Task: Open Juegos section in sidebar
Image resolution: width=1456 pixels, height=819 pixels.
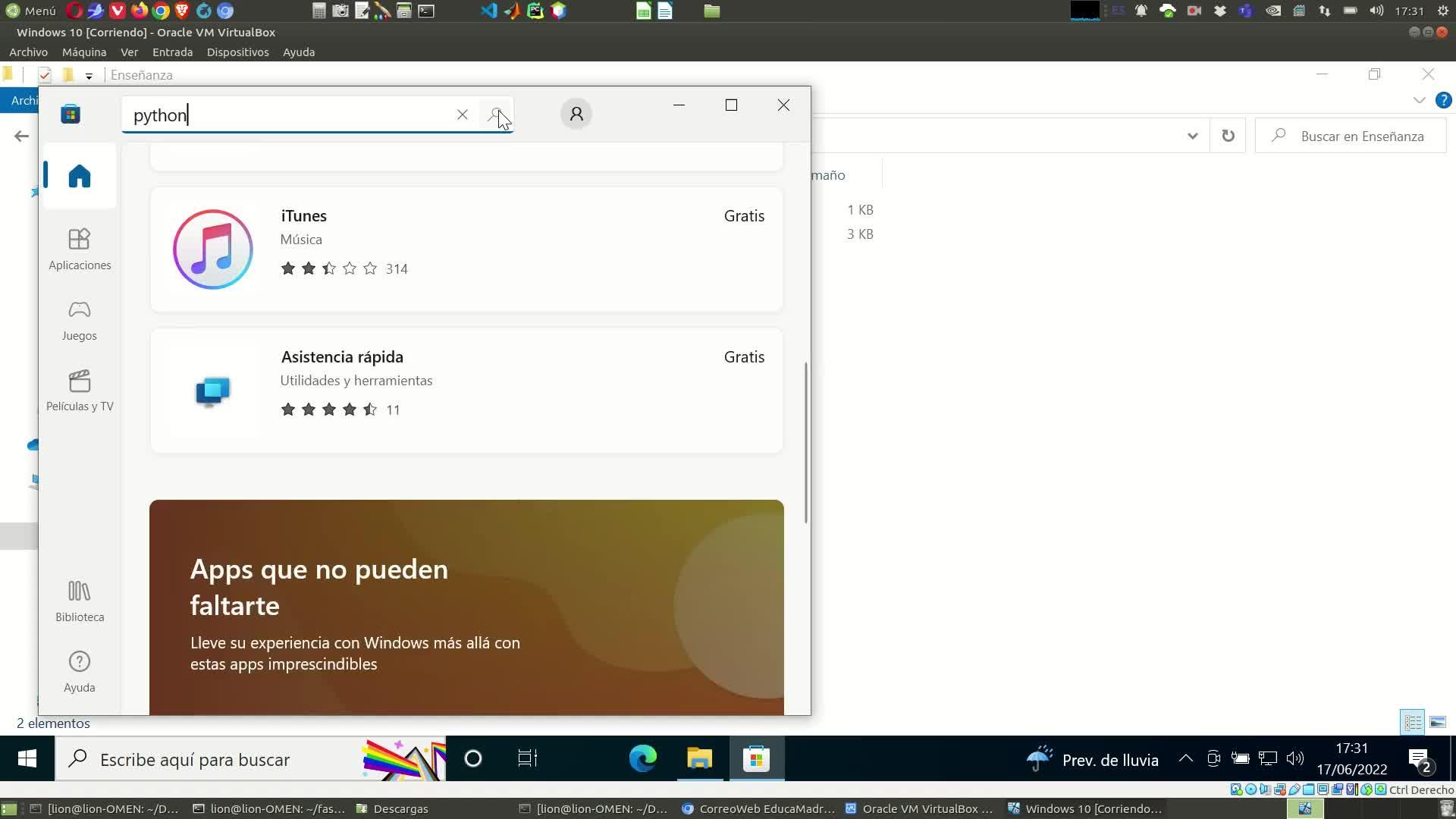Action: (x=80, y=319)
